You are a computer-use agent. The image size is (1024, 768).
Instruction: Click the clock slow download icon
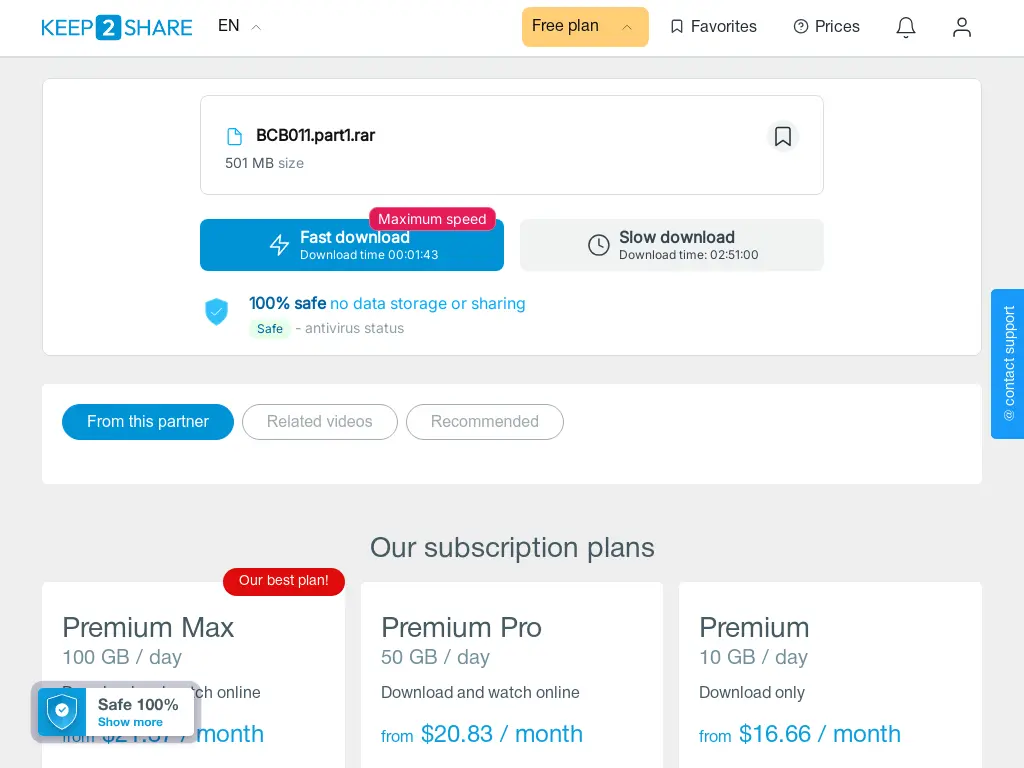click(598, 245)
